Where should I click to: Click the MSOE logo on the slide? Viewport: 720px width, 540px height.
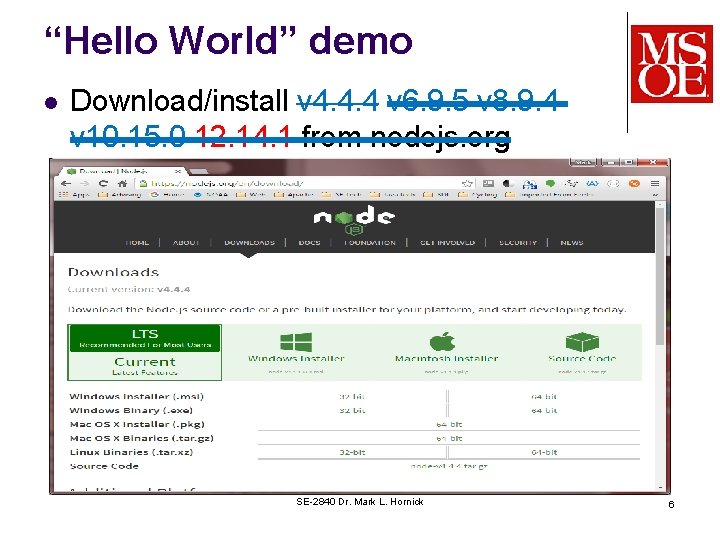[x=672, y=64]
